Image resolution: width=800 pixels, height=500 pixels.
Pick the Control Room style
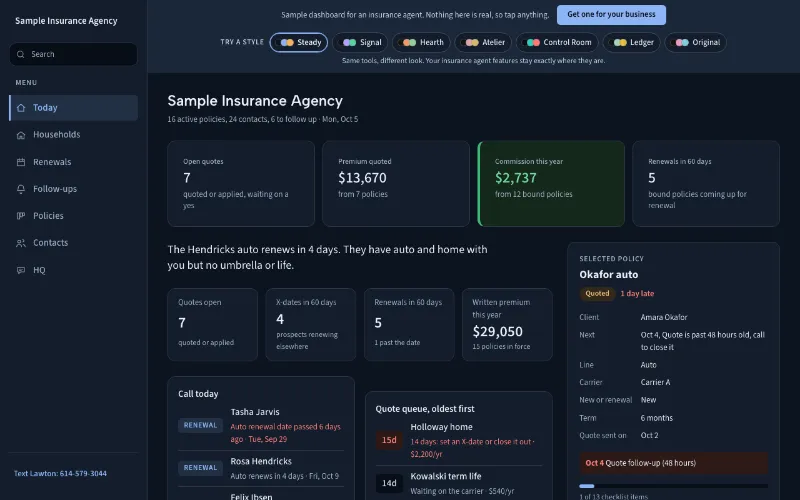[x=557, y=42]
